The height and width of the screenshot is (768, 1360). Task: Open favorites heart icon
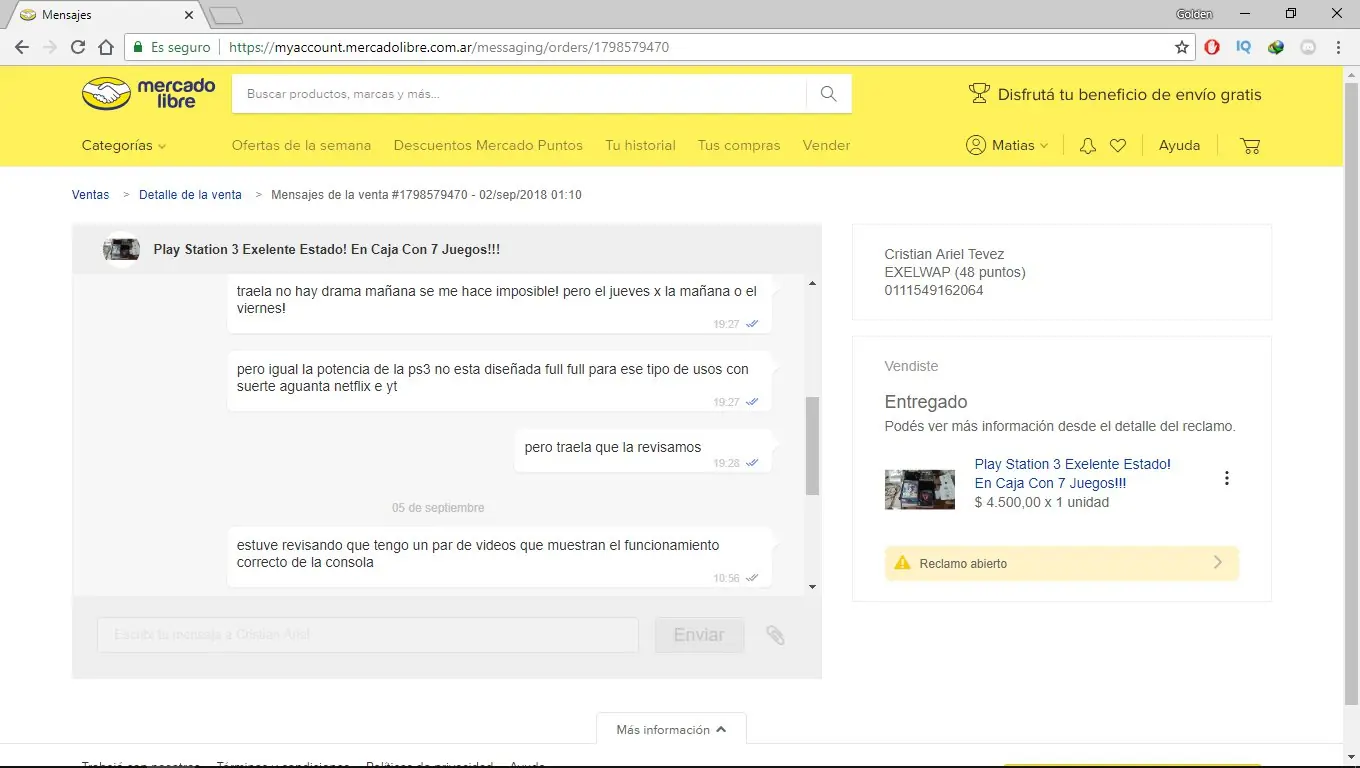(1118, 146)
